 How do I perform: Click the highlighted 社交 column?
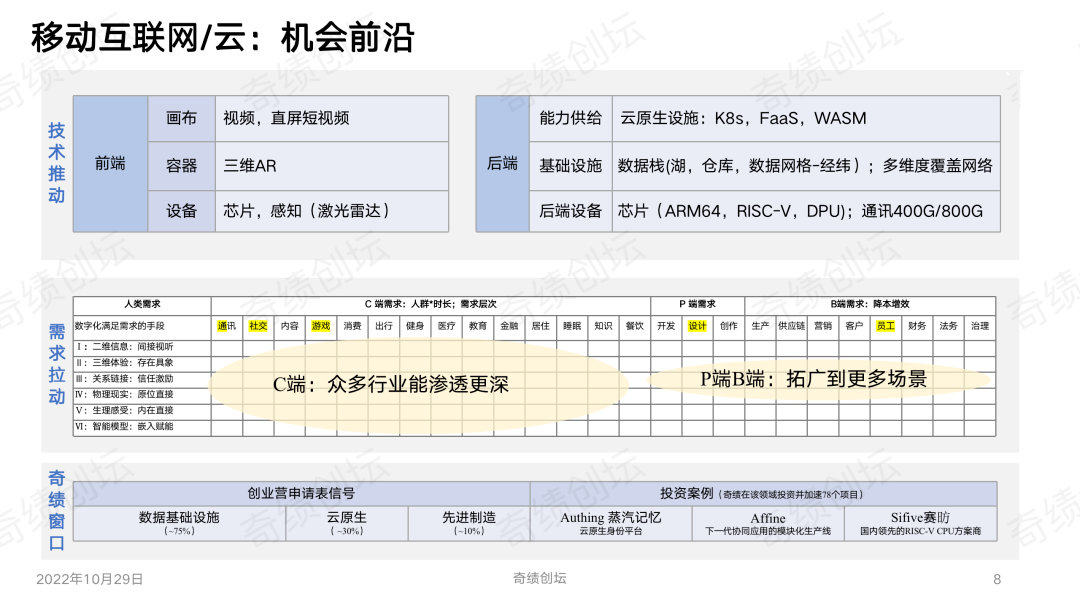tap(258, 326)
